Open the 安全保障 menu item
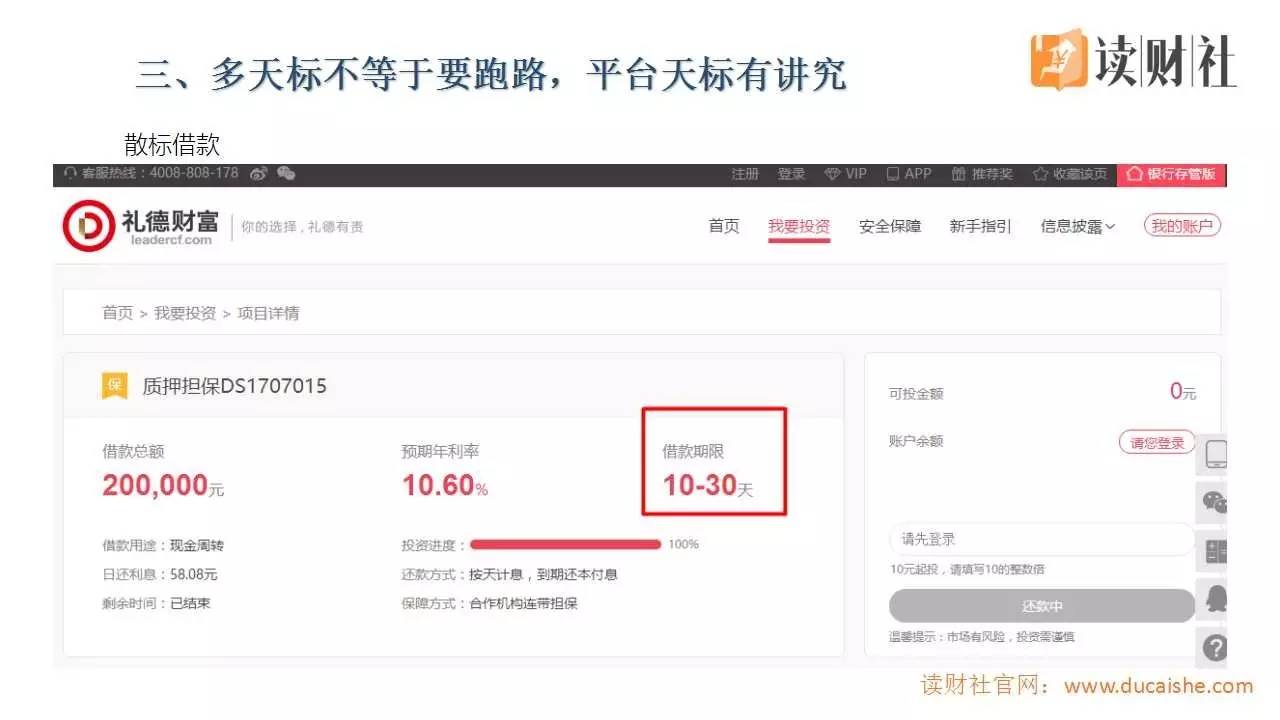Viewport: 1280px width, 720px height. point(890,226)
